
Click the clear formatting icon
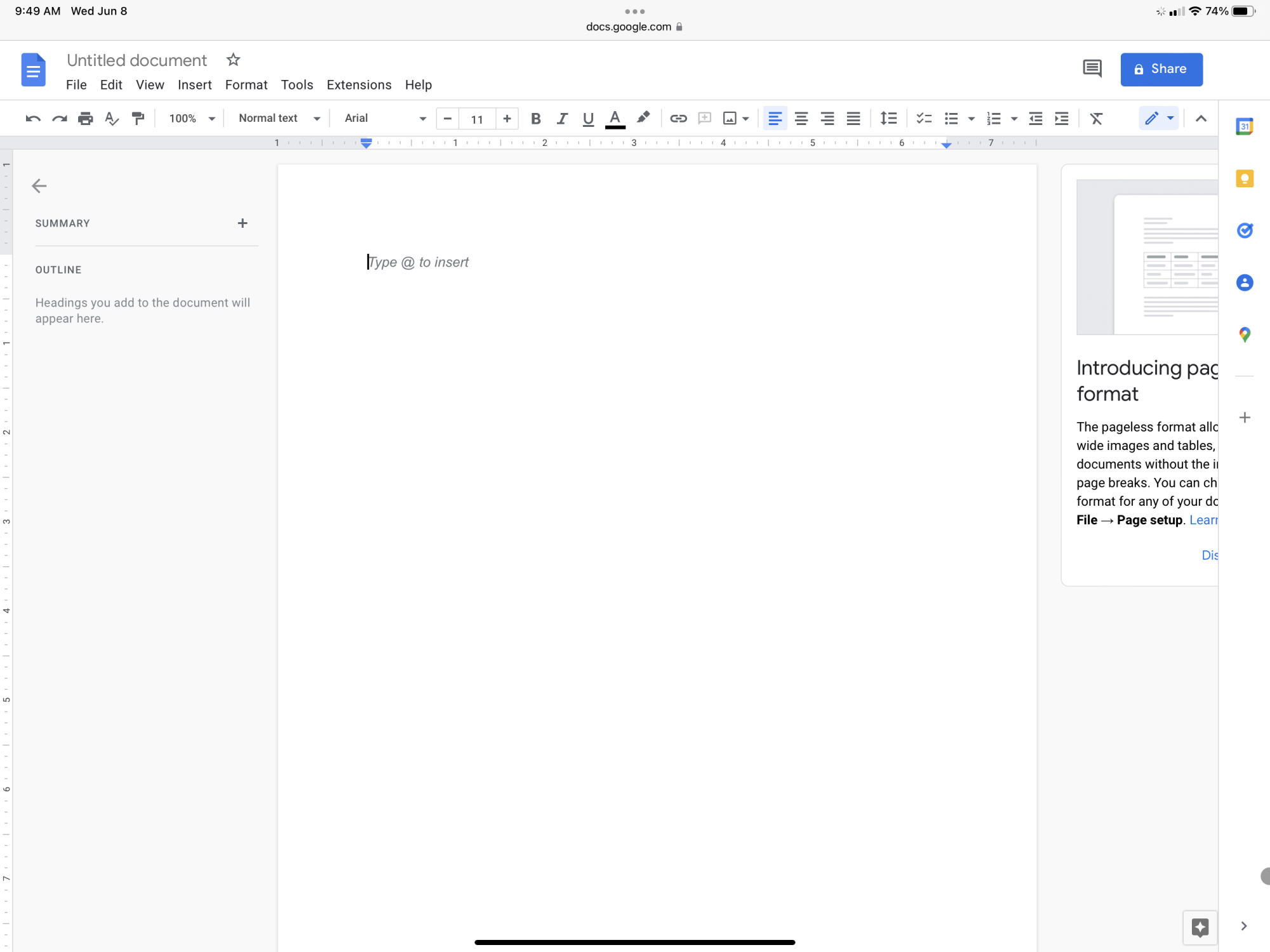pyautogui.click(x=1097, y=118)
